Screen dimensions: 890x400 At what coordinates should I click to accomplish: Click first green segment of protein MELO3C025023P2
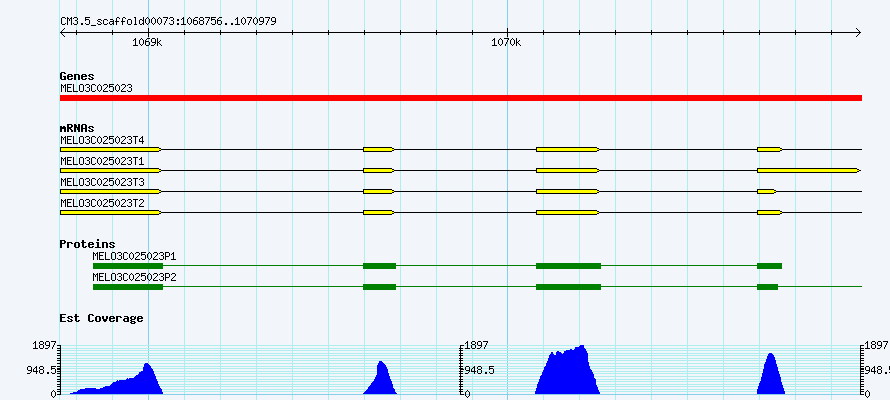tap(128, 287)
